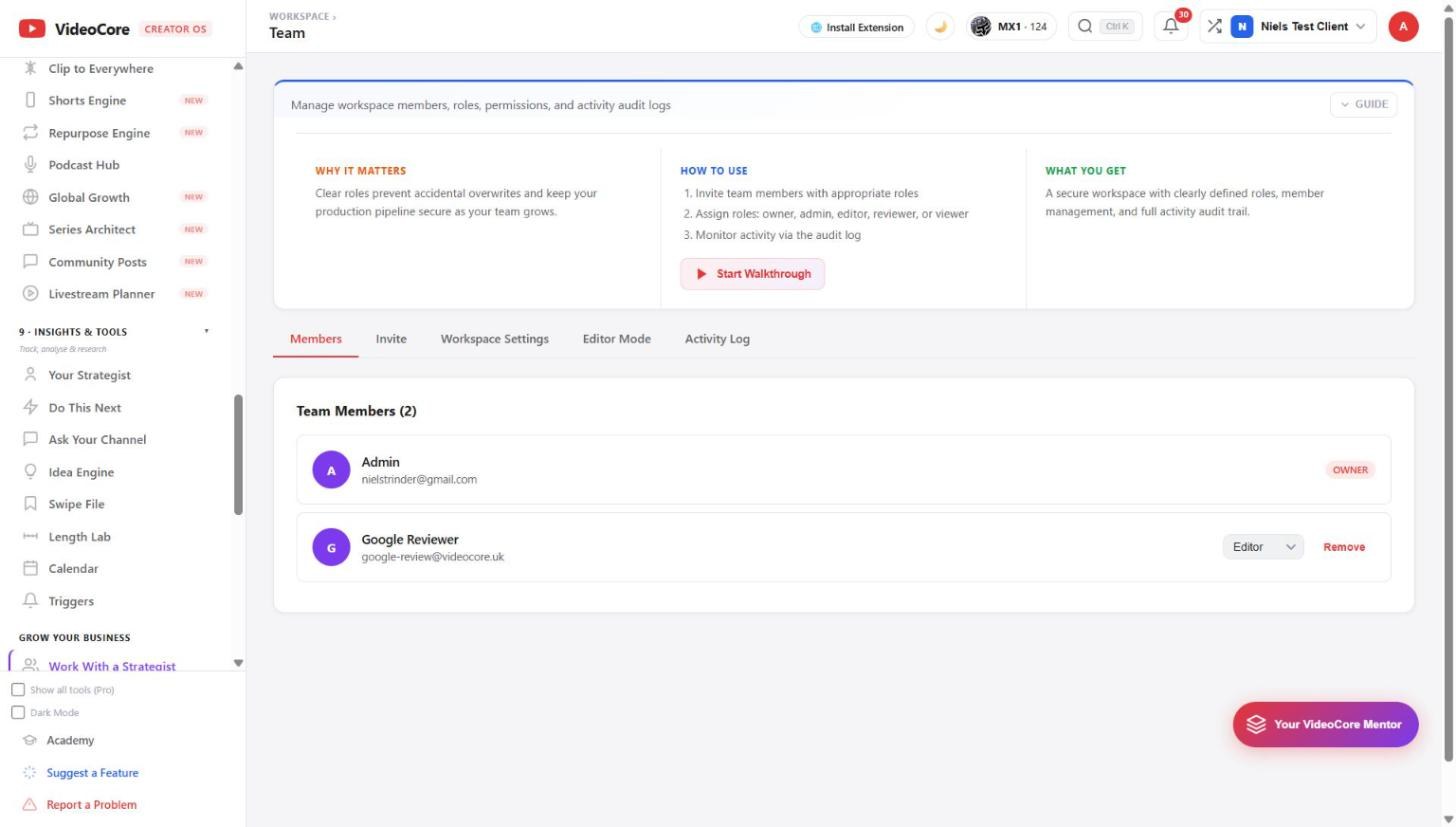Screen dimensions: 1456x827
Task: Click the sidebar vertical scrollbar thumb
Action: coord(238,455)
